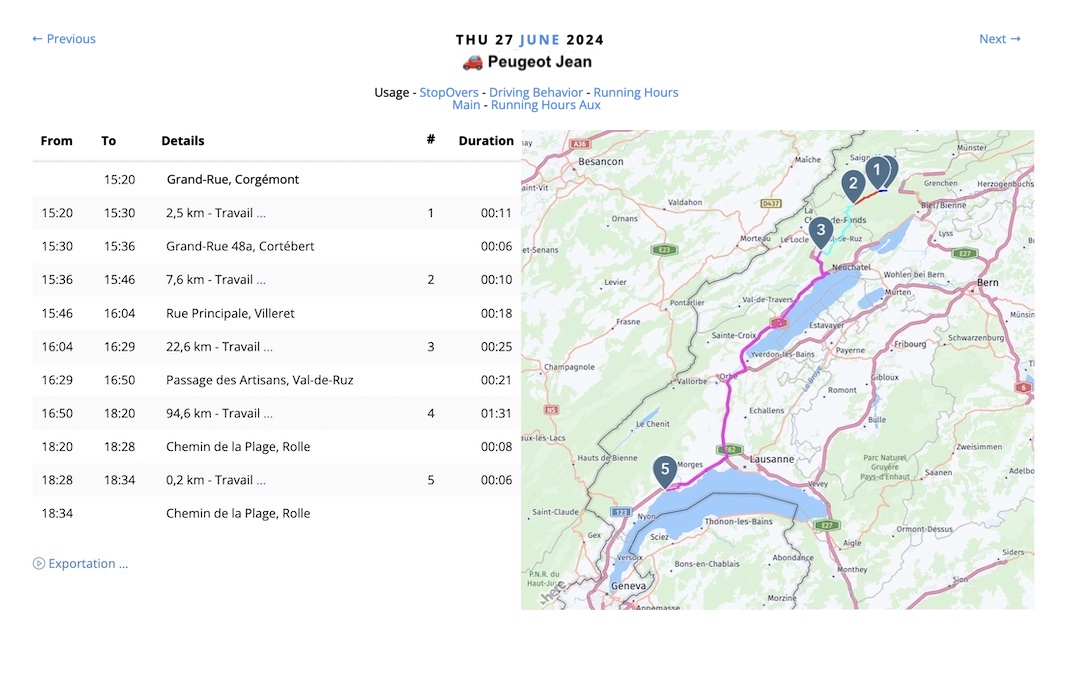This screenshot has width=1080, height=680.
Task: Expand details of the 22,6 km Travail trip
Action: [268, 347]
